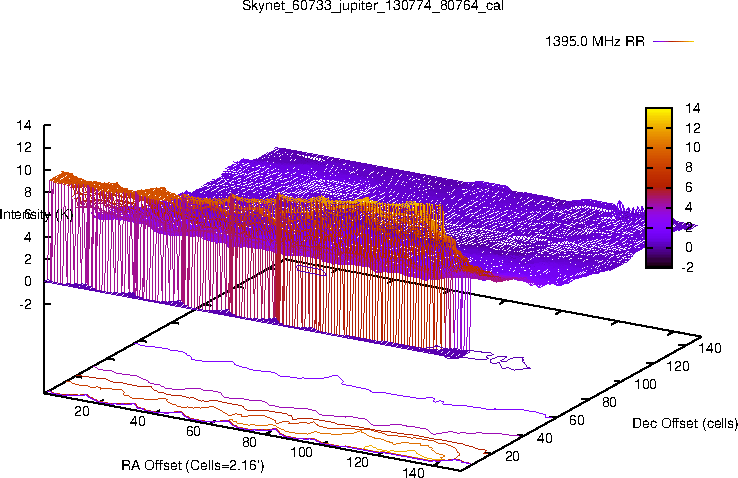Click the color bar label -2
738x478 pixels.
[688, 267]
